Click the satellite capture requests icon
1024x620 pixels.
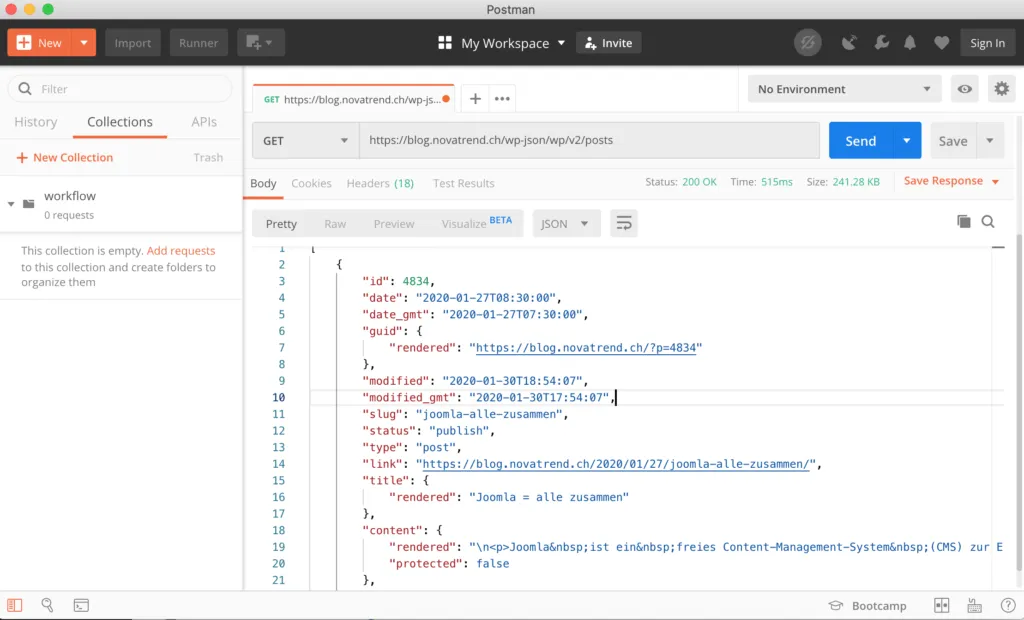[x=849, y=43]
